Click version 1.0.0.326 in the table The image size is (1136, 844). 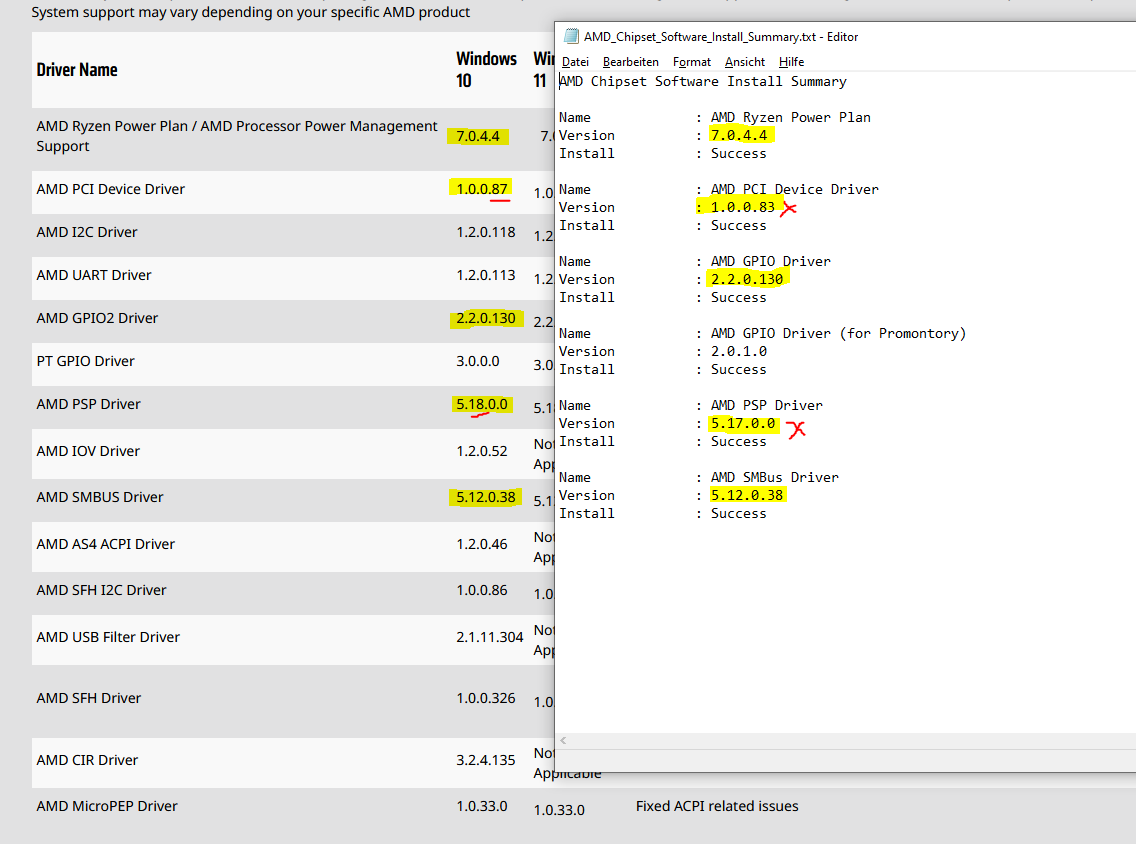[485, 698]
